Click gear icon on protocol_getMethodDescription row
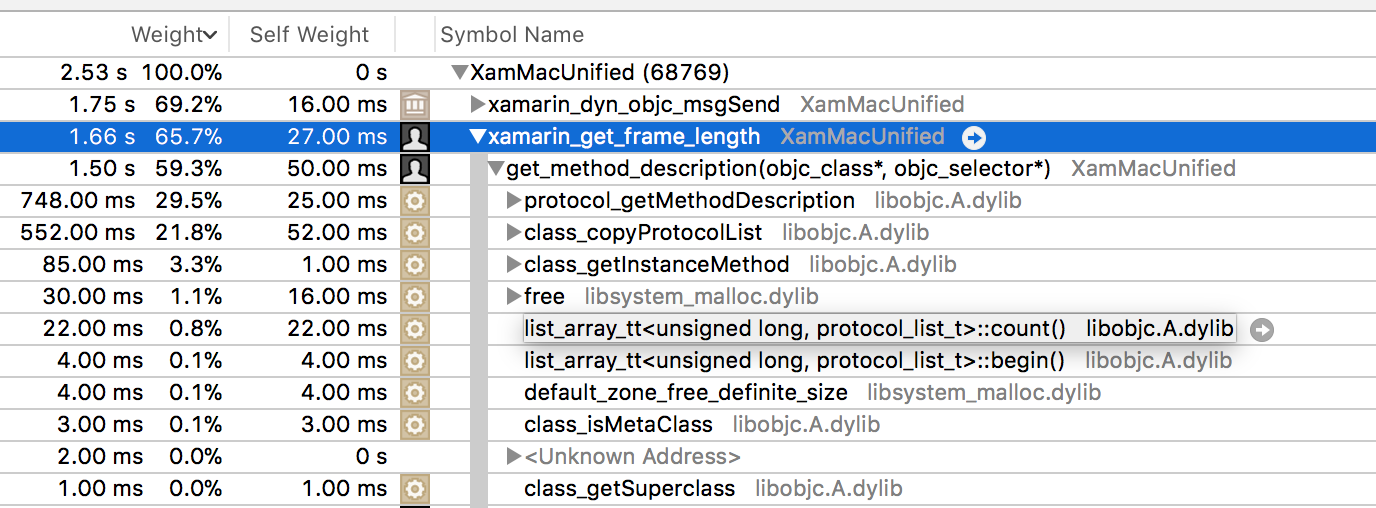The image size is (1376, 508). tap(414, 201)
